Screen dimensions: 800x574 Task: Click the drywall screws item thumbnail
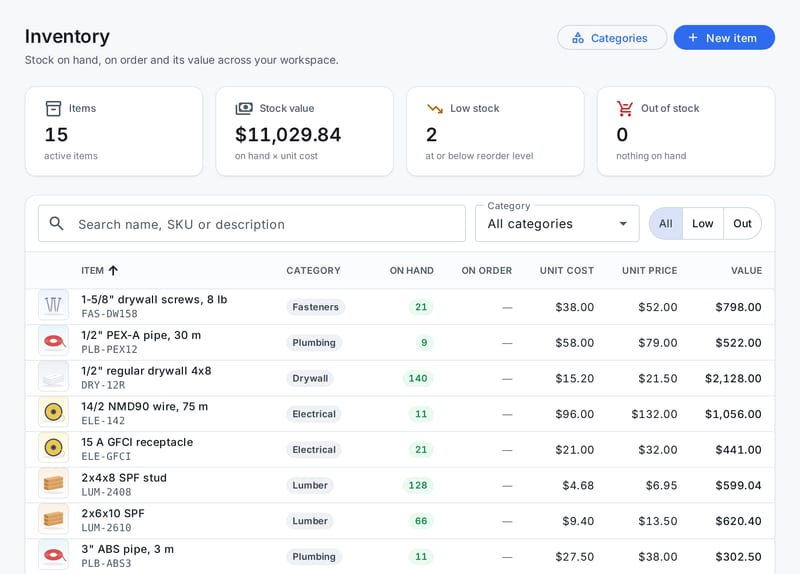click(54, 305)
